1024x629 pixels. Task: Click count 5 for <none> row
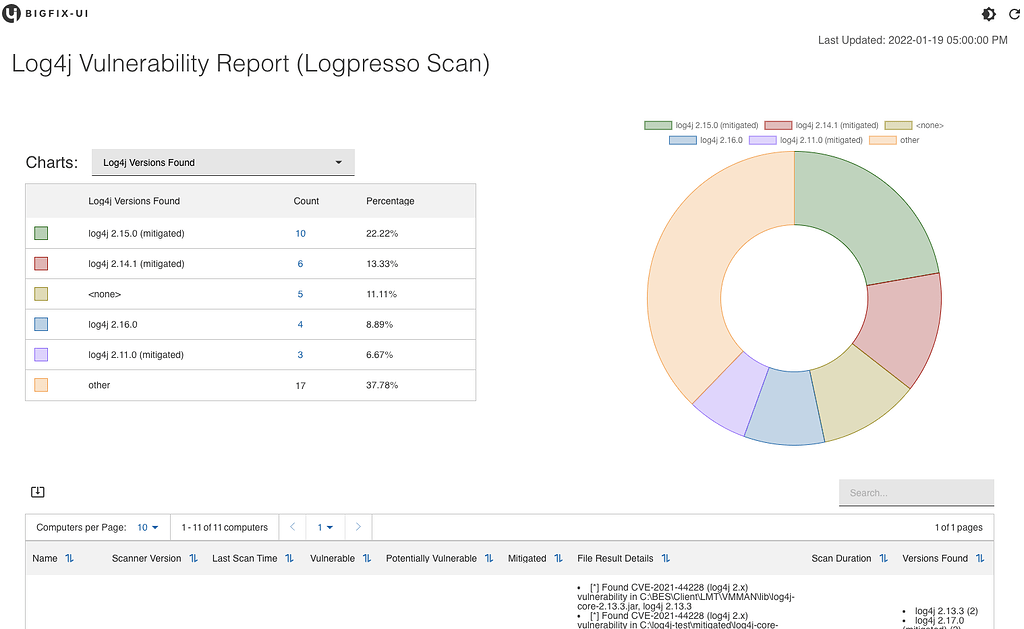300,294
